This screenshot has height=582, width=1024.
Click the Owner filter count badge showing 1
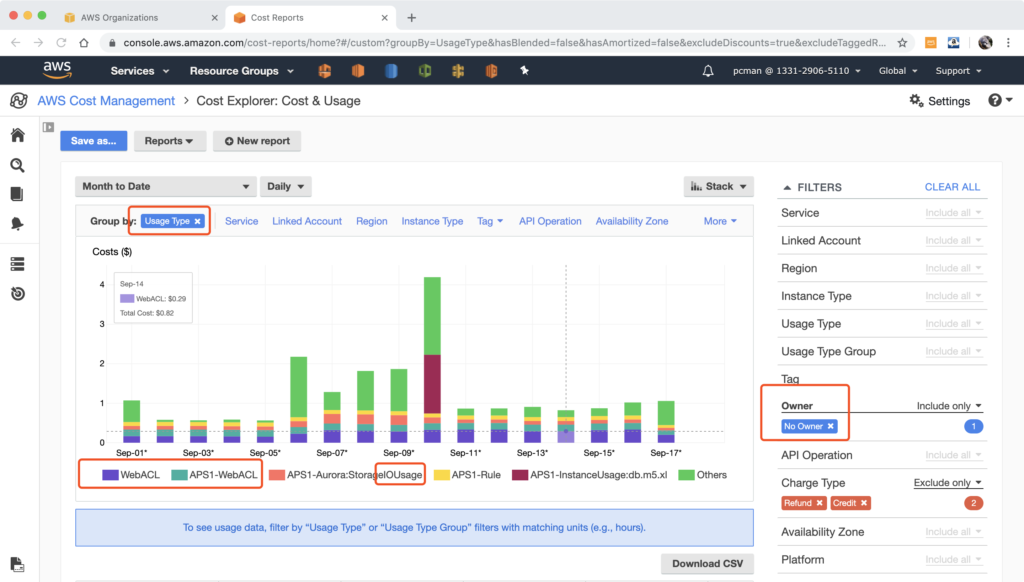point(973,427)
